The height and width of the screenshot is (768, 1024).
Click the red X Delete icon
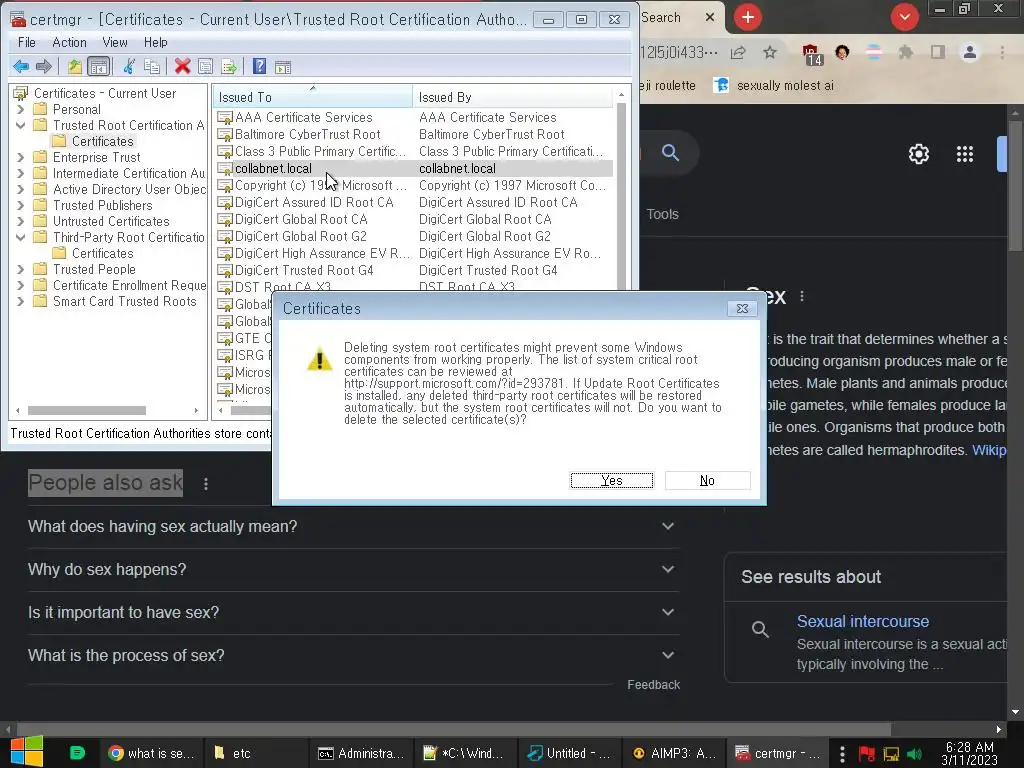(x=182, y=66)
